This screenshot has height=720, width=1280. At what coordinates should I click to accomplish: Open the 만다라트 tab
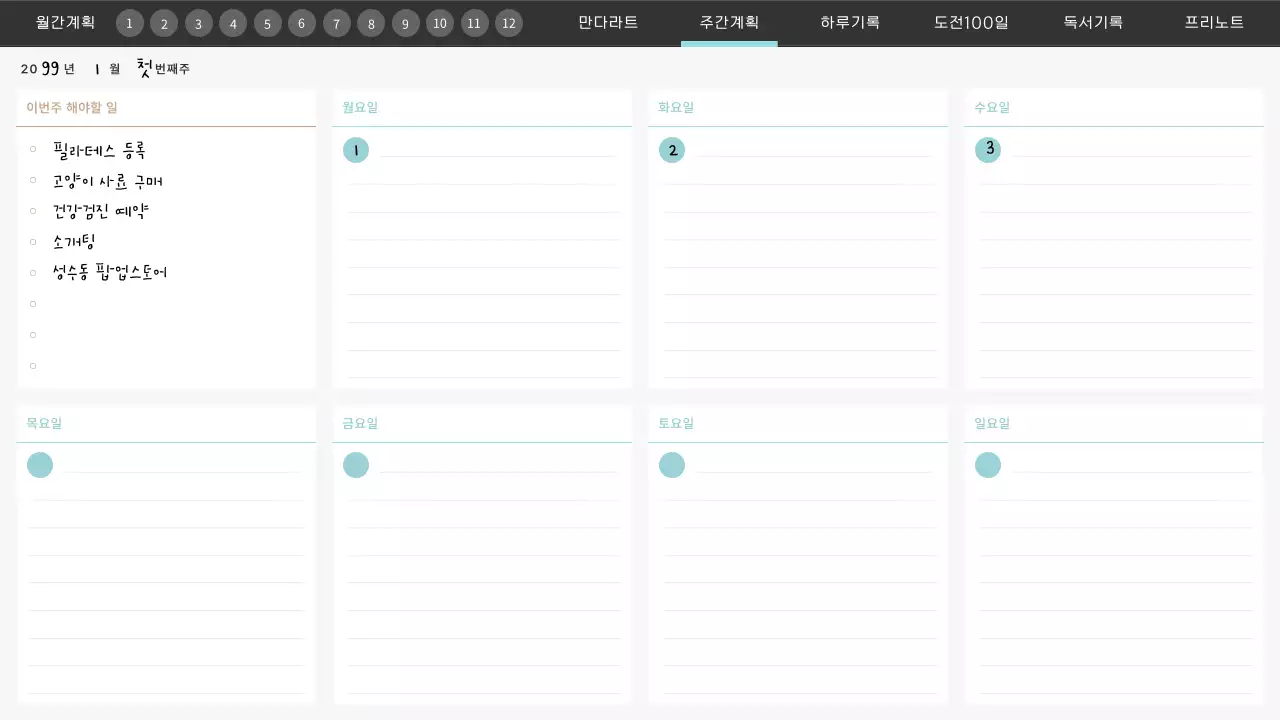(608, 22)
